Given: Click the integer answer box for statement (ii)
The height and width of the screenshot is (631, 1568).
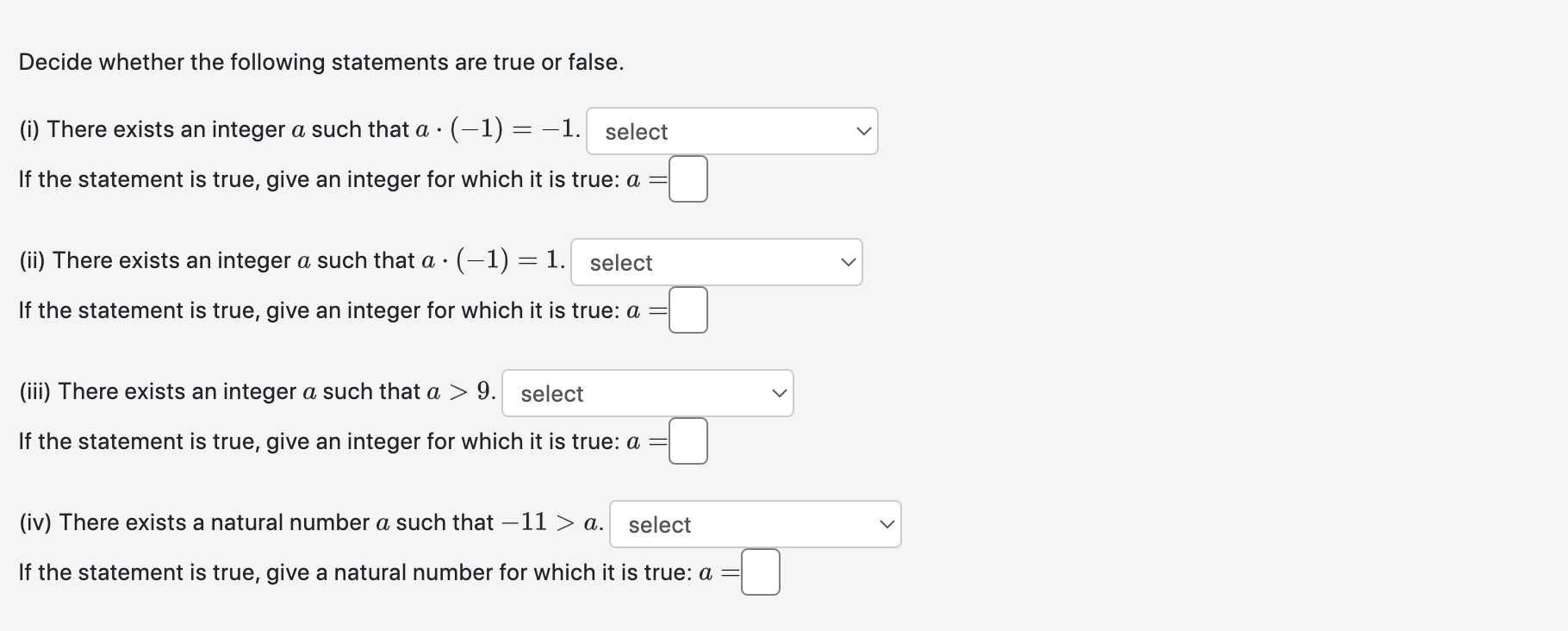Looking at the screenshot, I should pos(688,309).
